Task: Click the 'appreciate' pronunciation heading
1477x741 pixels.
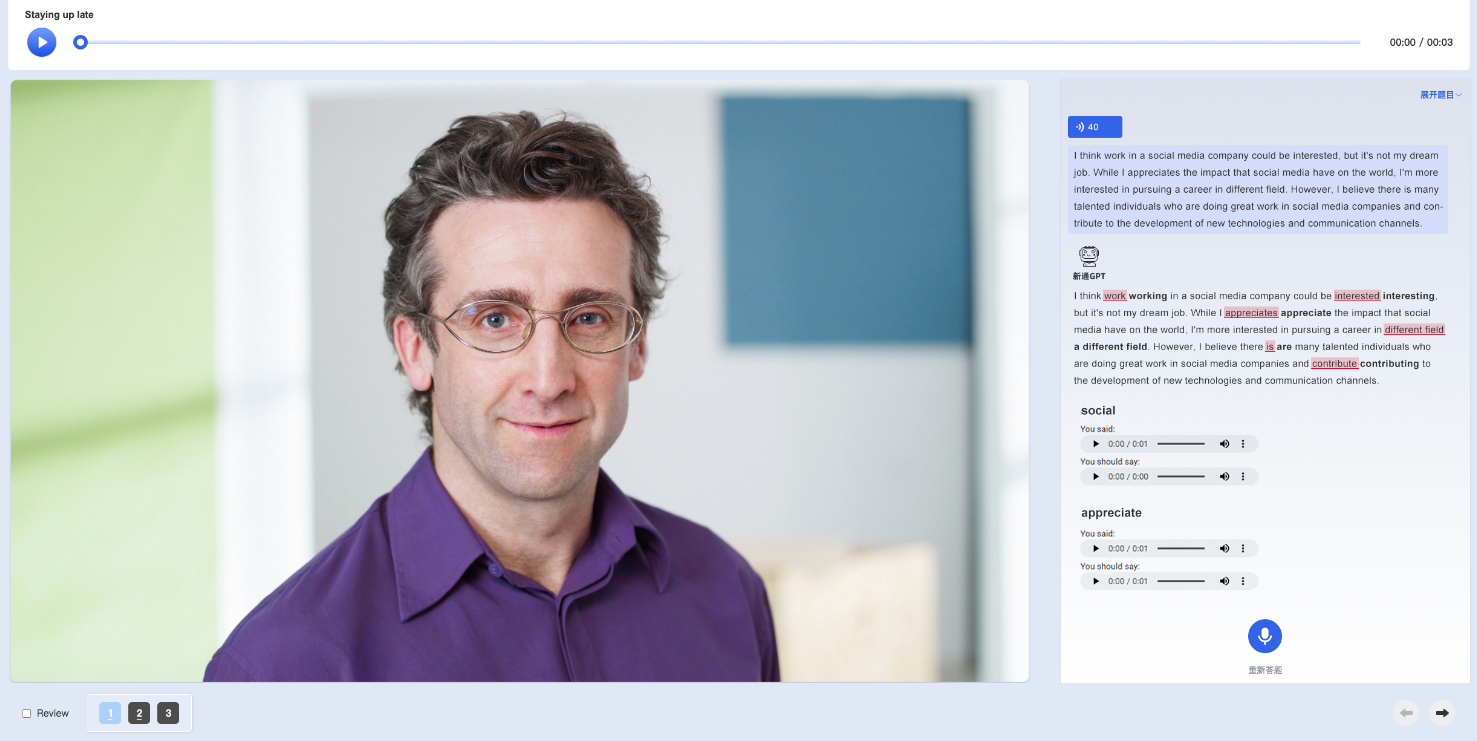Action: pyautogui.click(x=1111, y=513)
